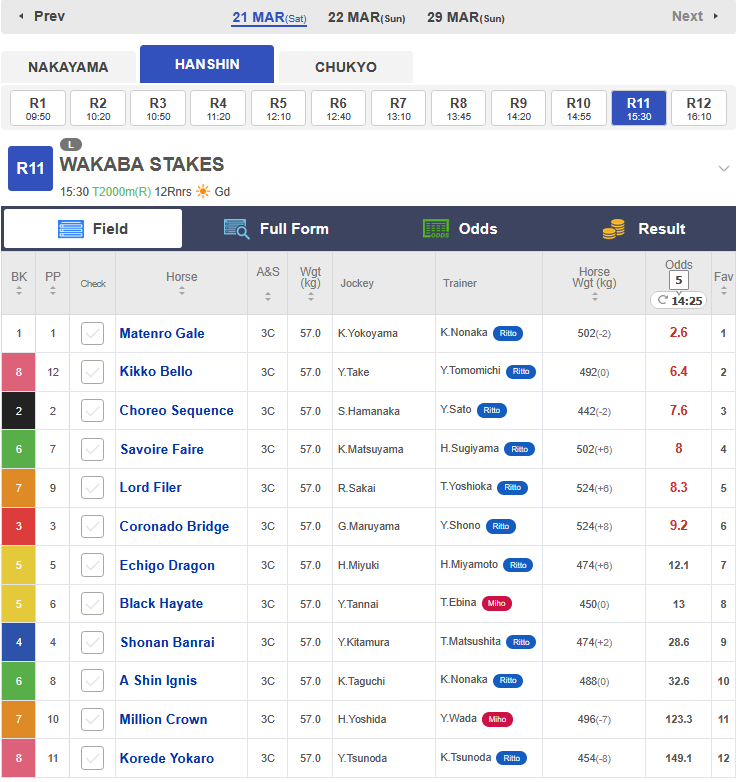The width and height of the screenshot is (742, 782).
Task: Click the Result gold coins icon
Action: pos(613,229)
